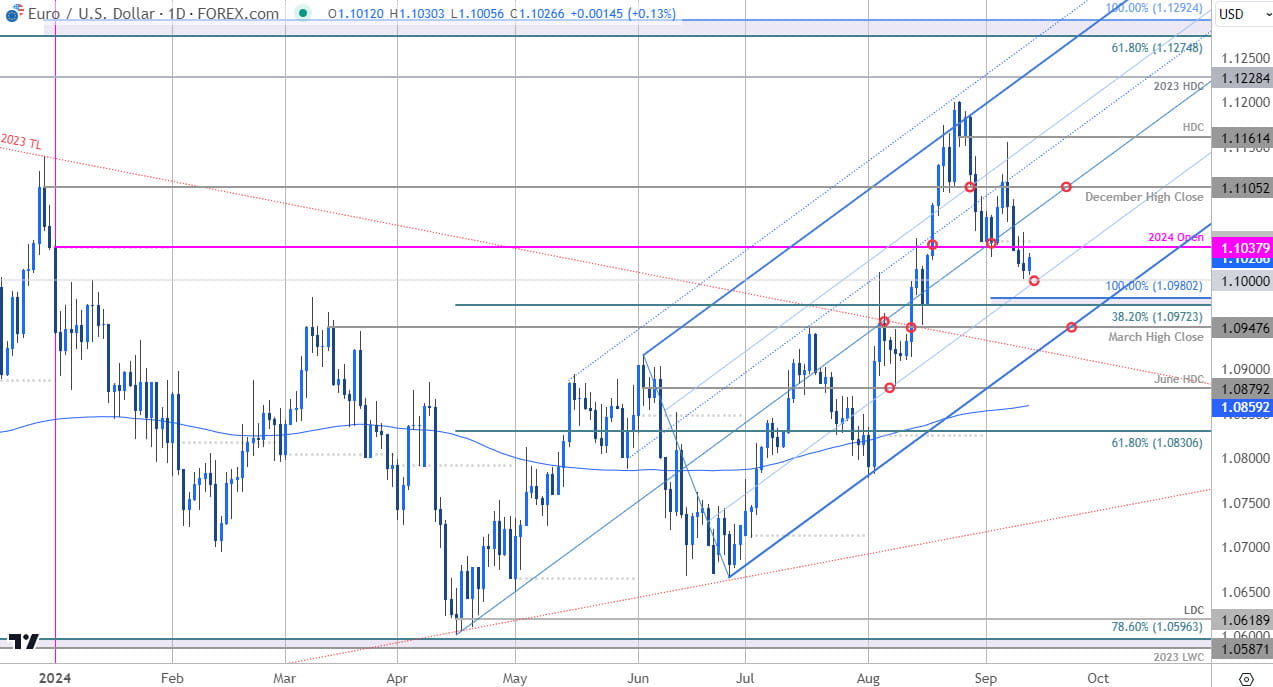
Task: Select the 1.06189 price label
Action: pyautogui.click(x=1241, y=621)
